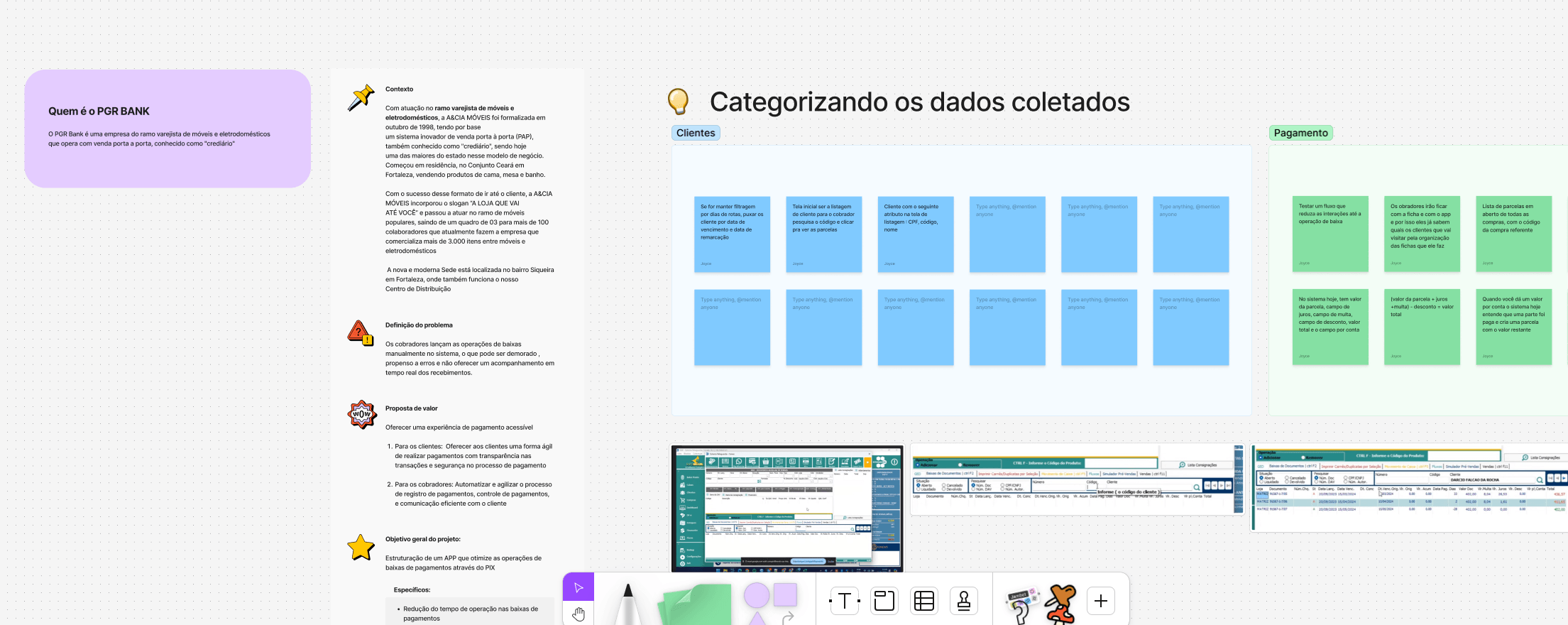Click the 'Específicos:' label
The width and height of the screenshot is (1568, 625).
pos(412,590)
